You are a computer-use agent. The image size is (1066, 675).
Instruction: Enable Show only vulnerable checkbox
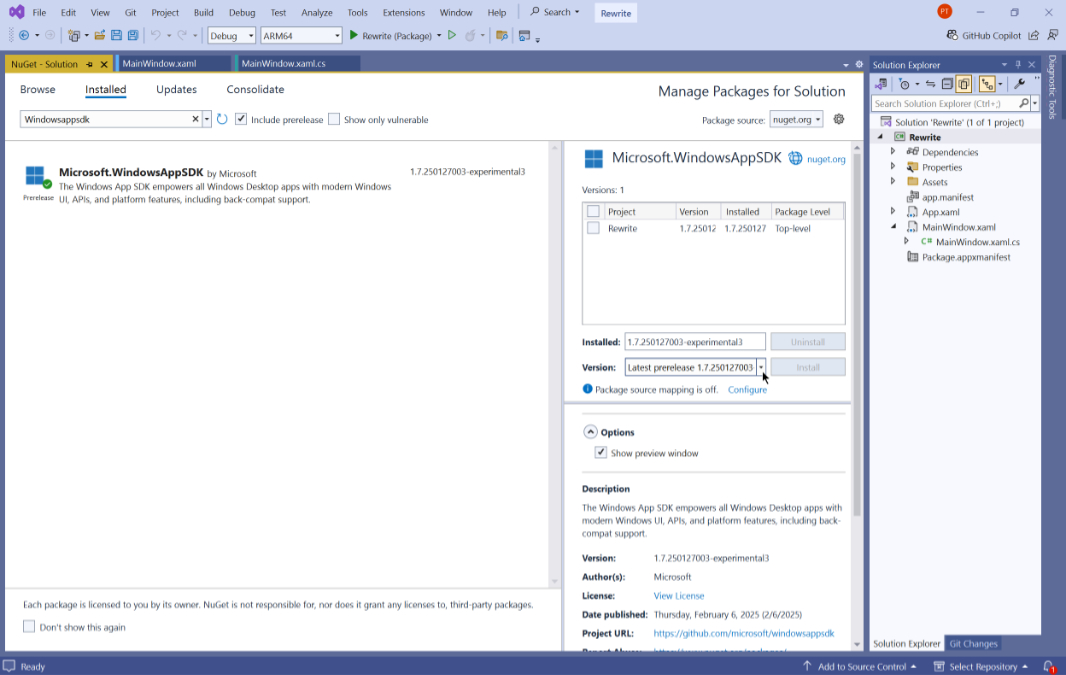334,119
